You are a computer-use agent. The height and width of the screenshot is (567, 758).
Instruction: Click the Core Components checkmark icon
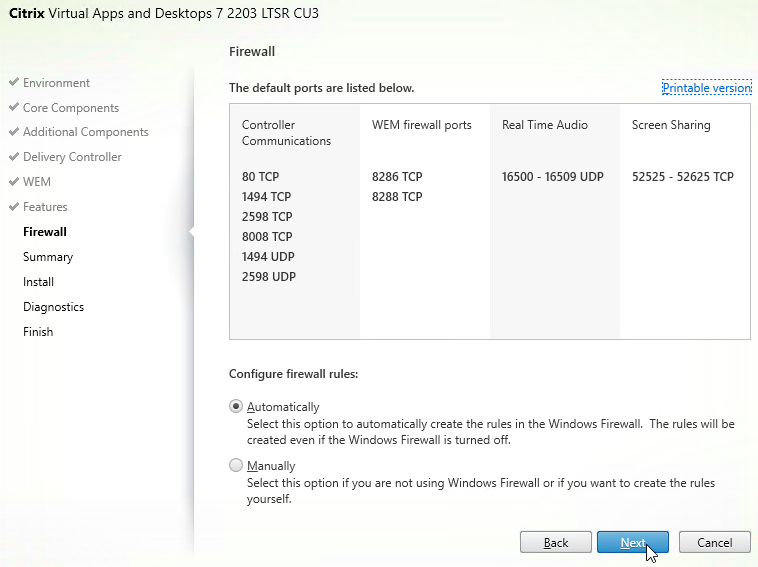coord(14,108)
